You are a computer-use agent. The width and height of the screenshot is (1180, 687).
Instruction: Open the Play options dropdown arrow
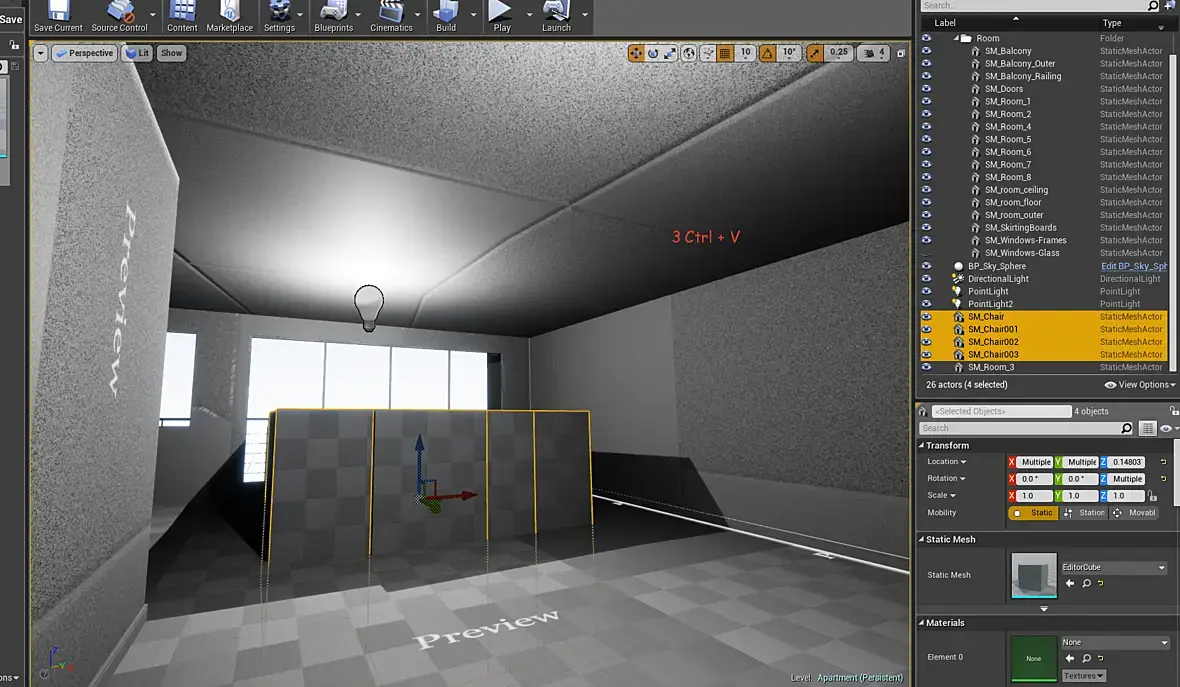529,14
